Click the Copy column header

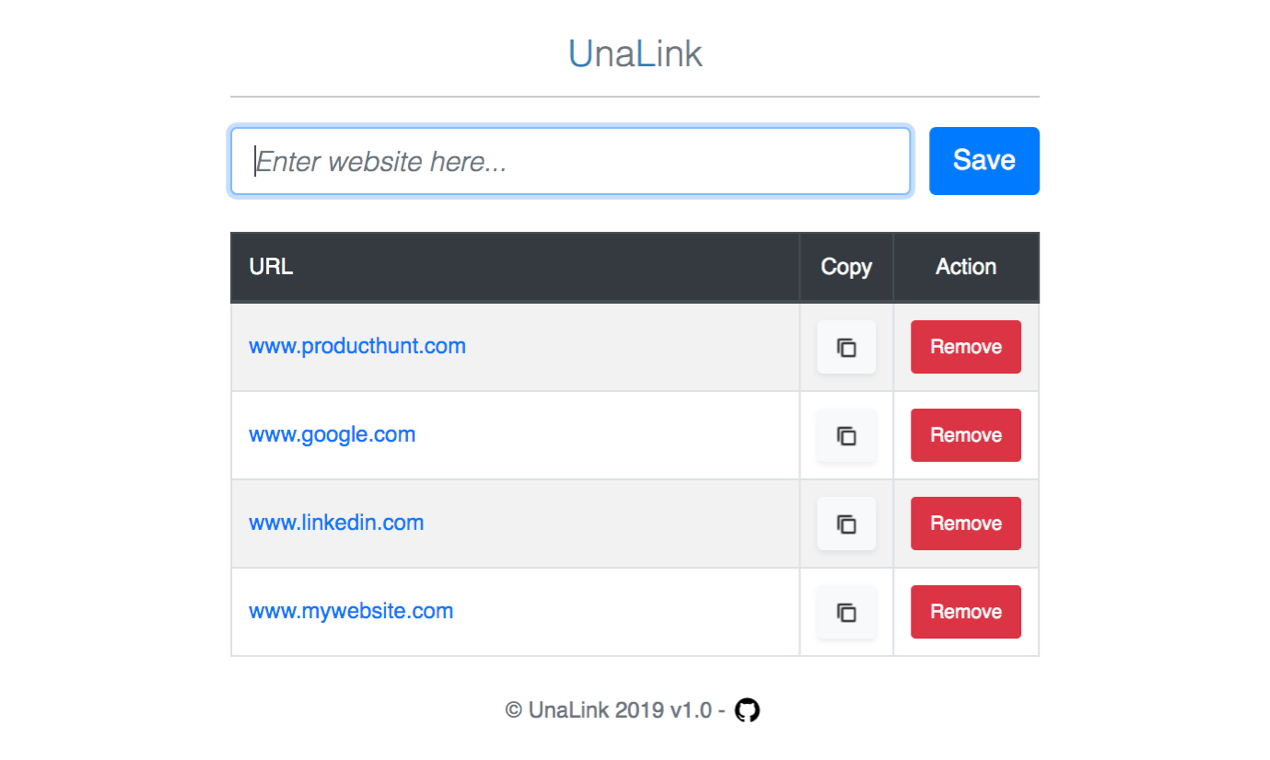click(845, 266)
